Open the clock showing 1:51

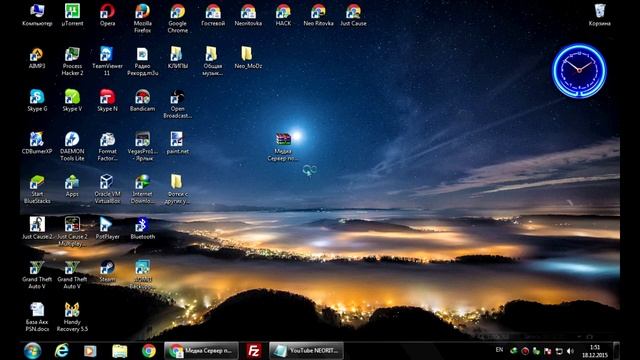595,351
